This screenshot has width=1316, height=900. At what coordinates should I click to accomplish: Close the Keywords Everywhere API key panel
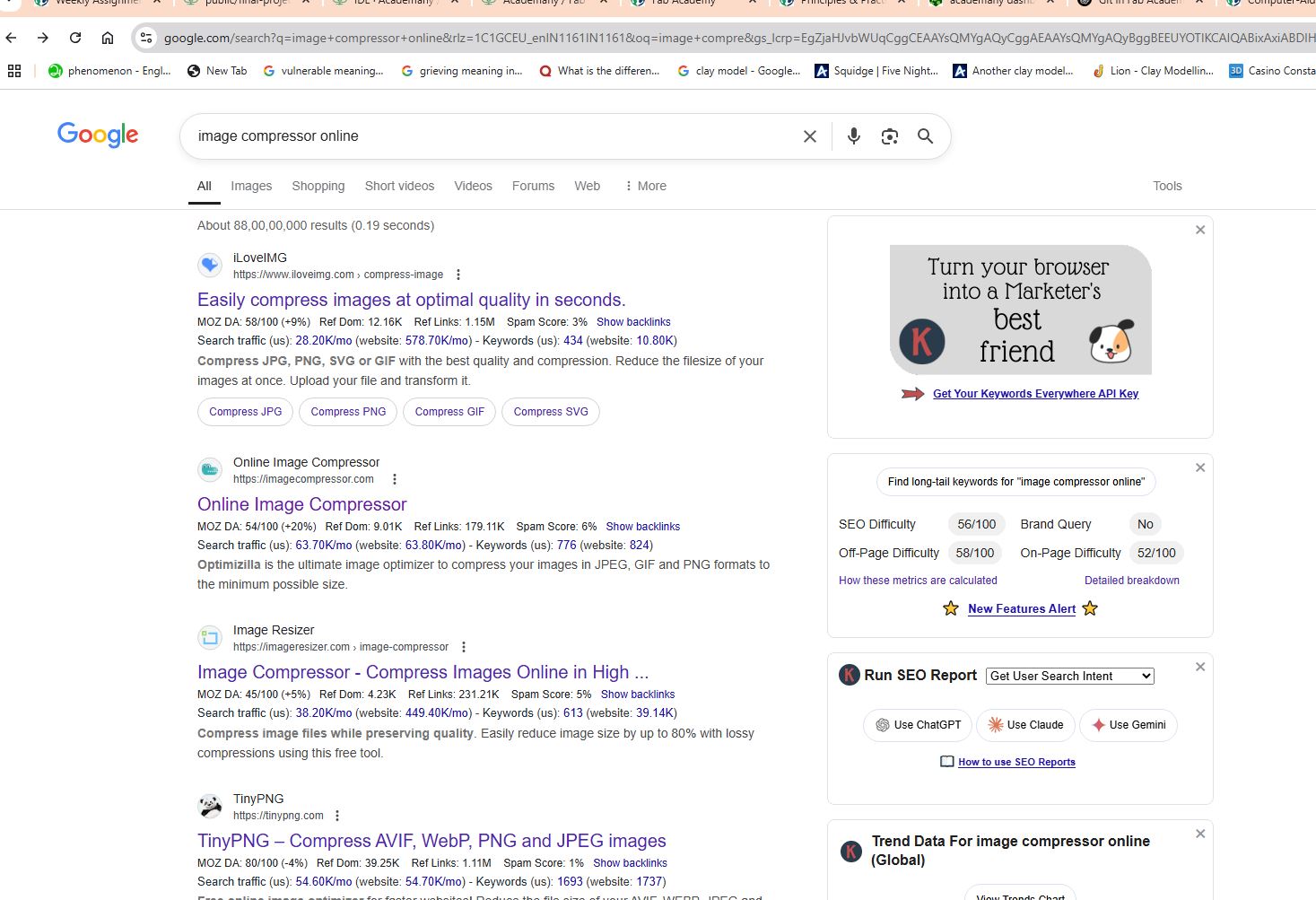click(x=1200, y=230)
